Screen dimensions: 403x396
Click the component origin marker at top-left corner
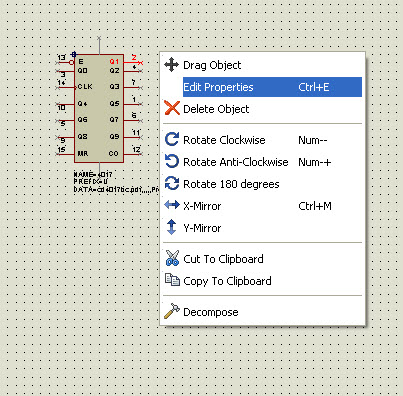74,54
